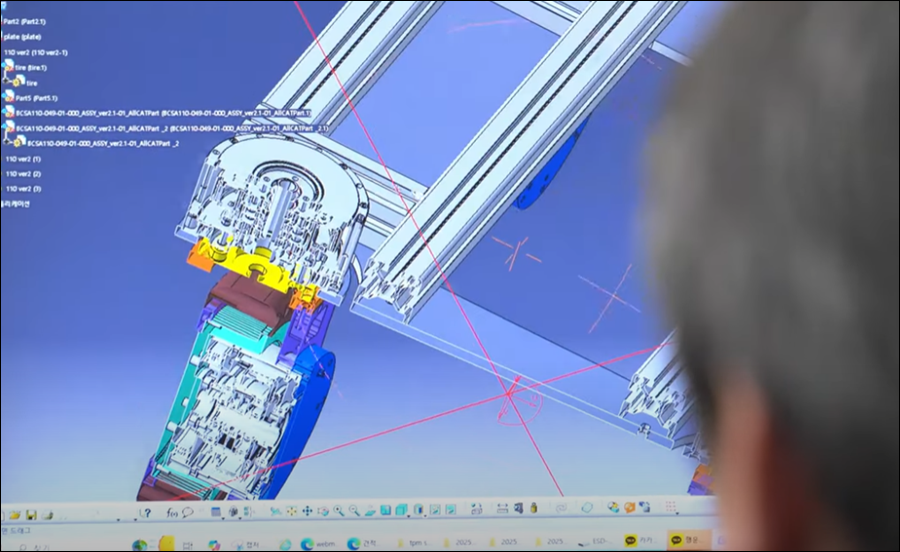Viewport: 900px width, 552px height.
Task: Save the document with the floppy icon
Action: click(x=31, y=515)
